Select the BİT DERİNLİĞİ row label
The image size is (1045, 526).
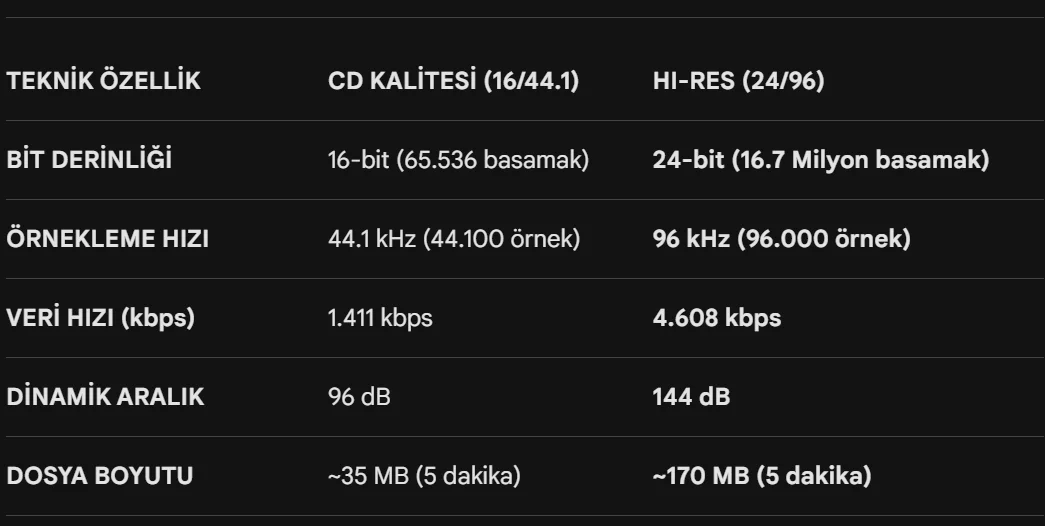coord(89,160)
